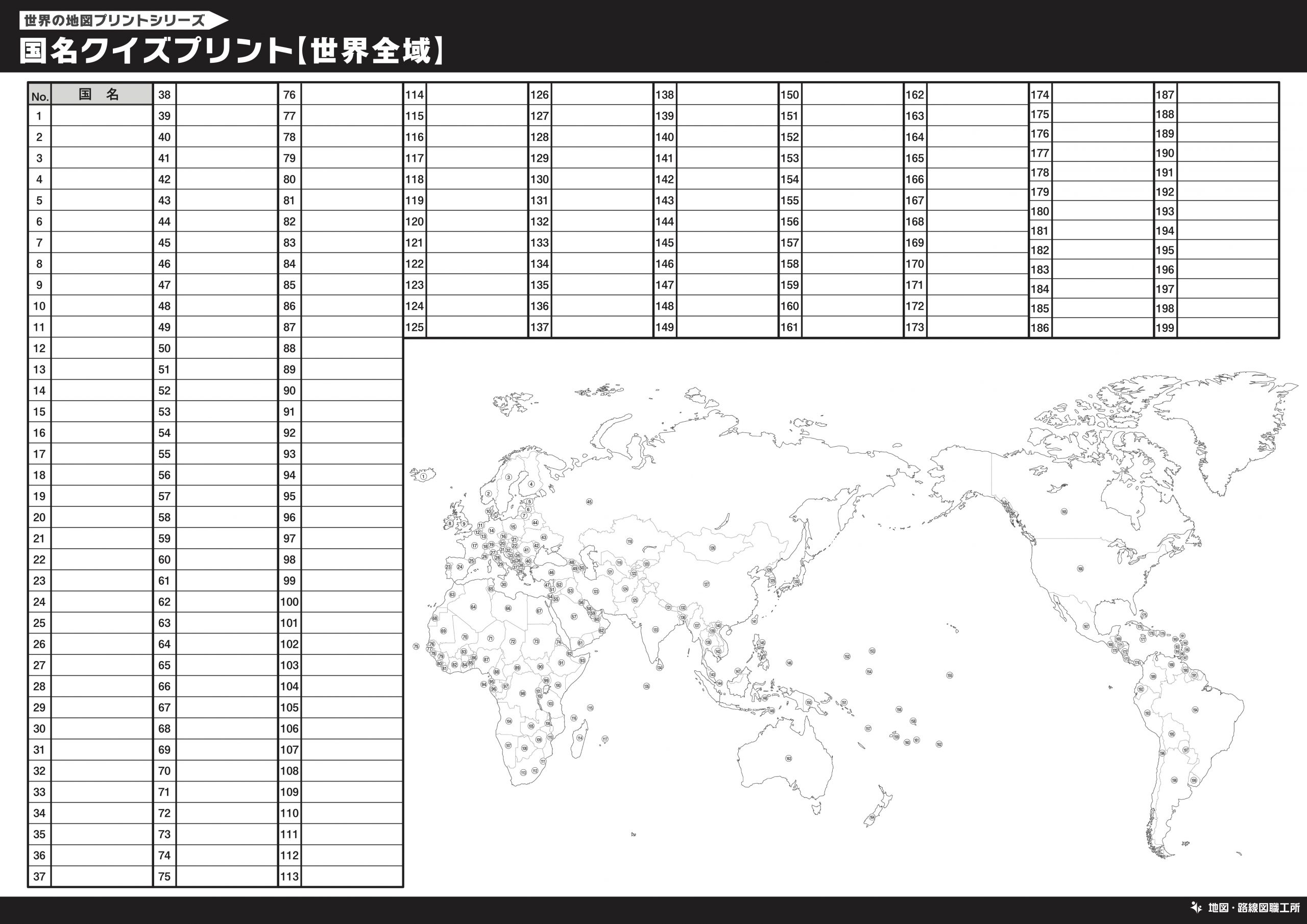Image resolution: width=1307 pixels, height=924 pixels.
Task: Click map marker 166 on the United States
Action: (x=1080, y=569)
